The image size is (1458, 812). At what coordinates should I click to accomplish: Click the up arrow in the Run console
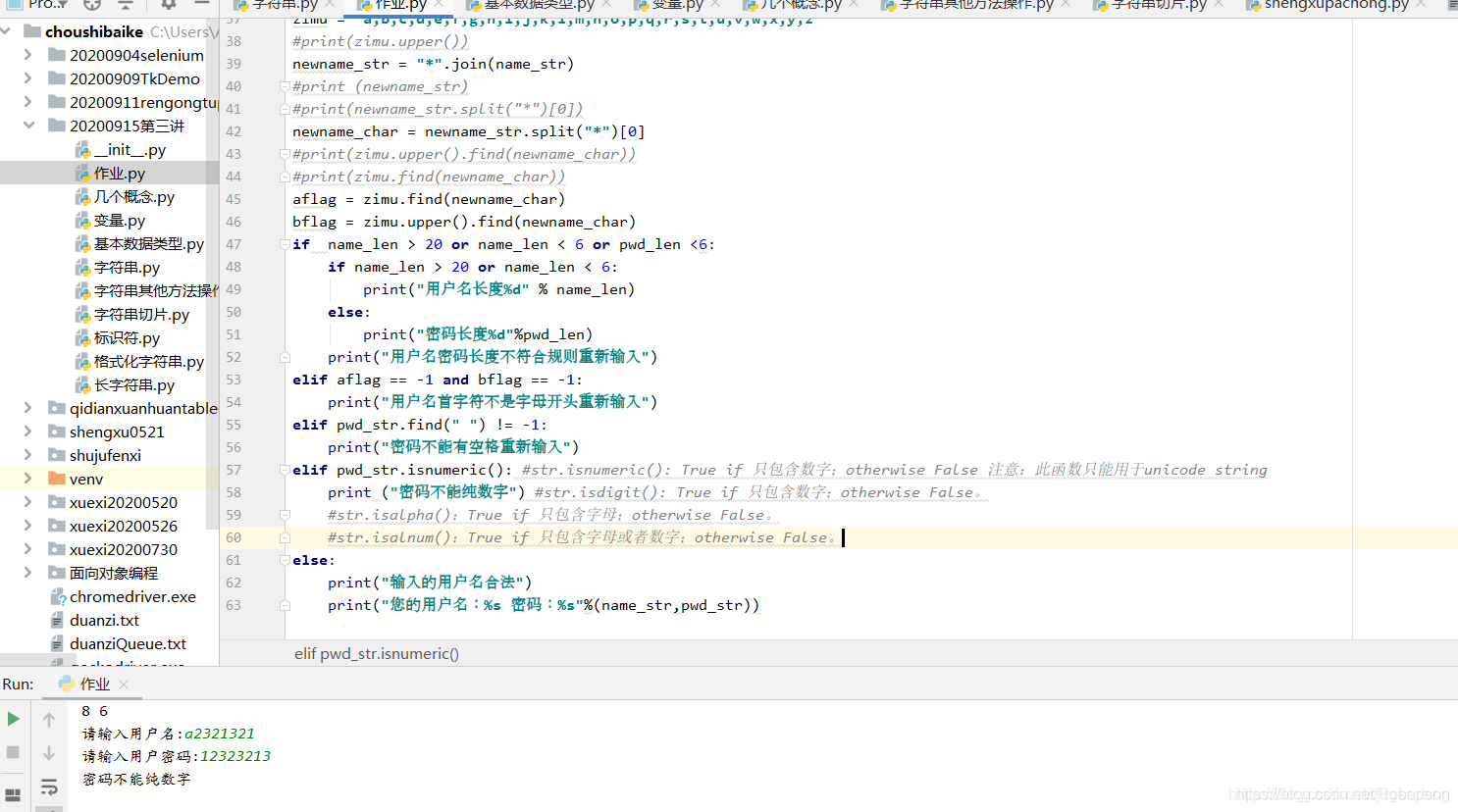pyautogui.click(x=49, y=720)
